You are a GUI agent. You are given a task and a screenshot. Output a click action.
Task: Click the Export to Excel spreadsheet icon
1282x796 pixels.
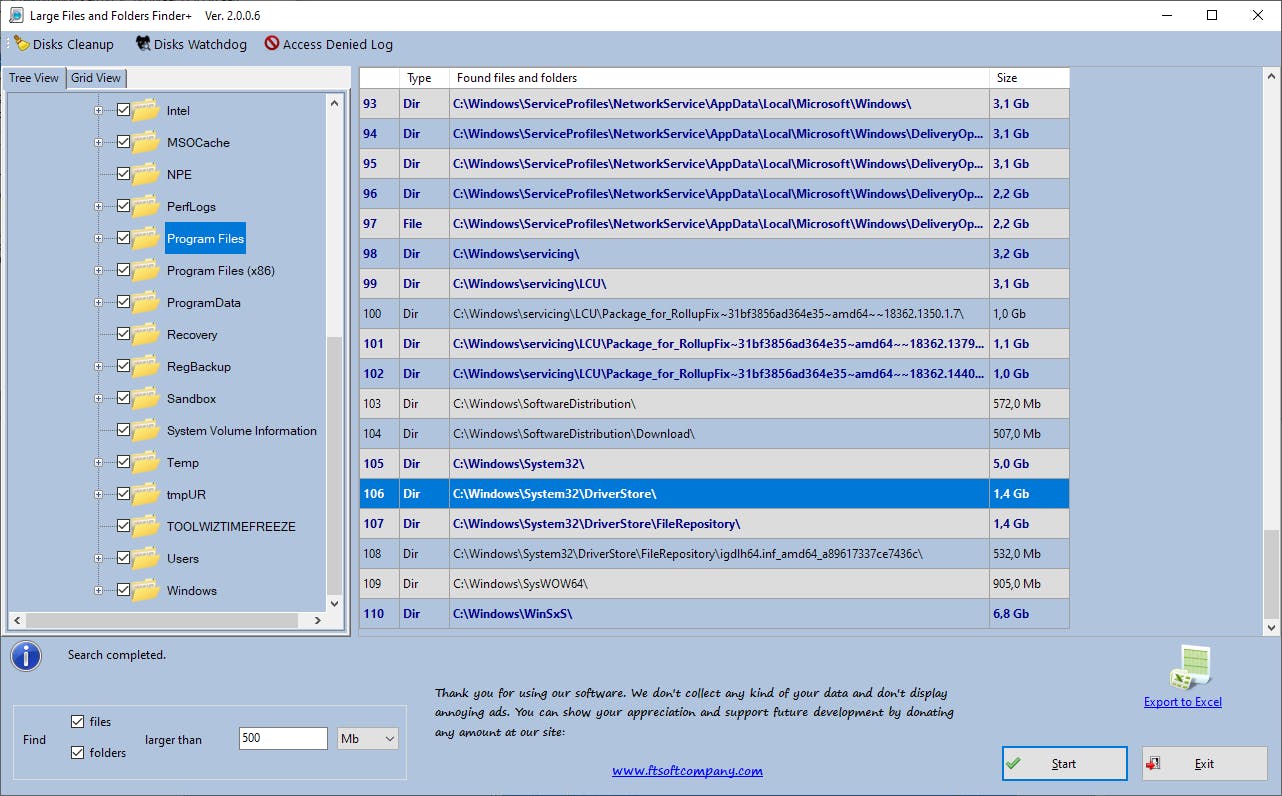[1190, 667]
